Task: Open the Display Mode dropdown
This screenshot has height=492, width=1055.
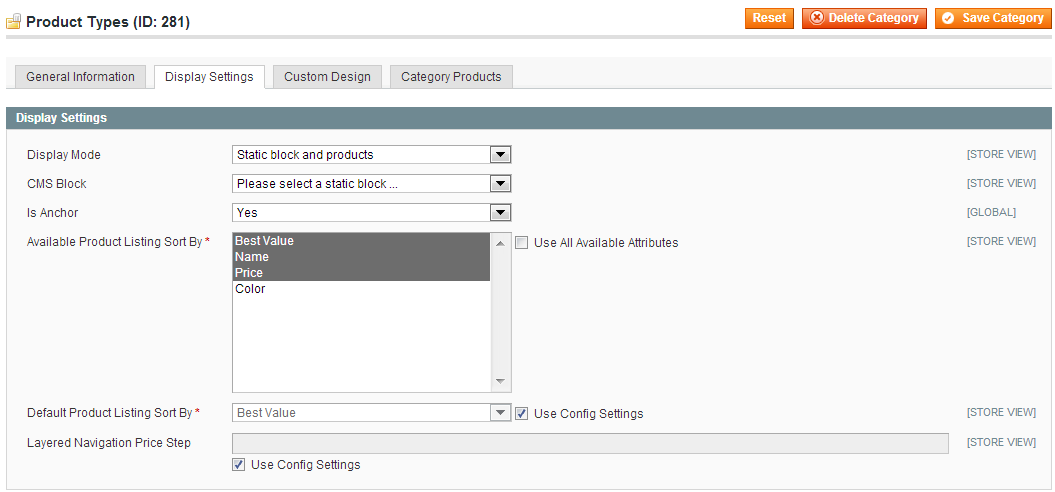Action: tap(371, 155)
